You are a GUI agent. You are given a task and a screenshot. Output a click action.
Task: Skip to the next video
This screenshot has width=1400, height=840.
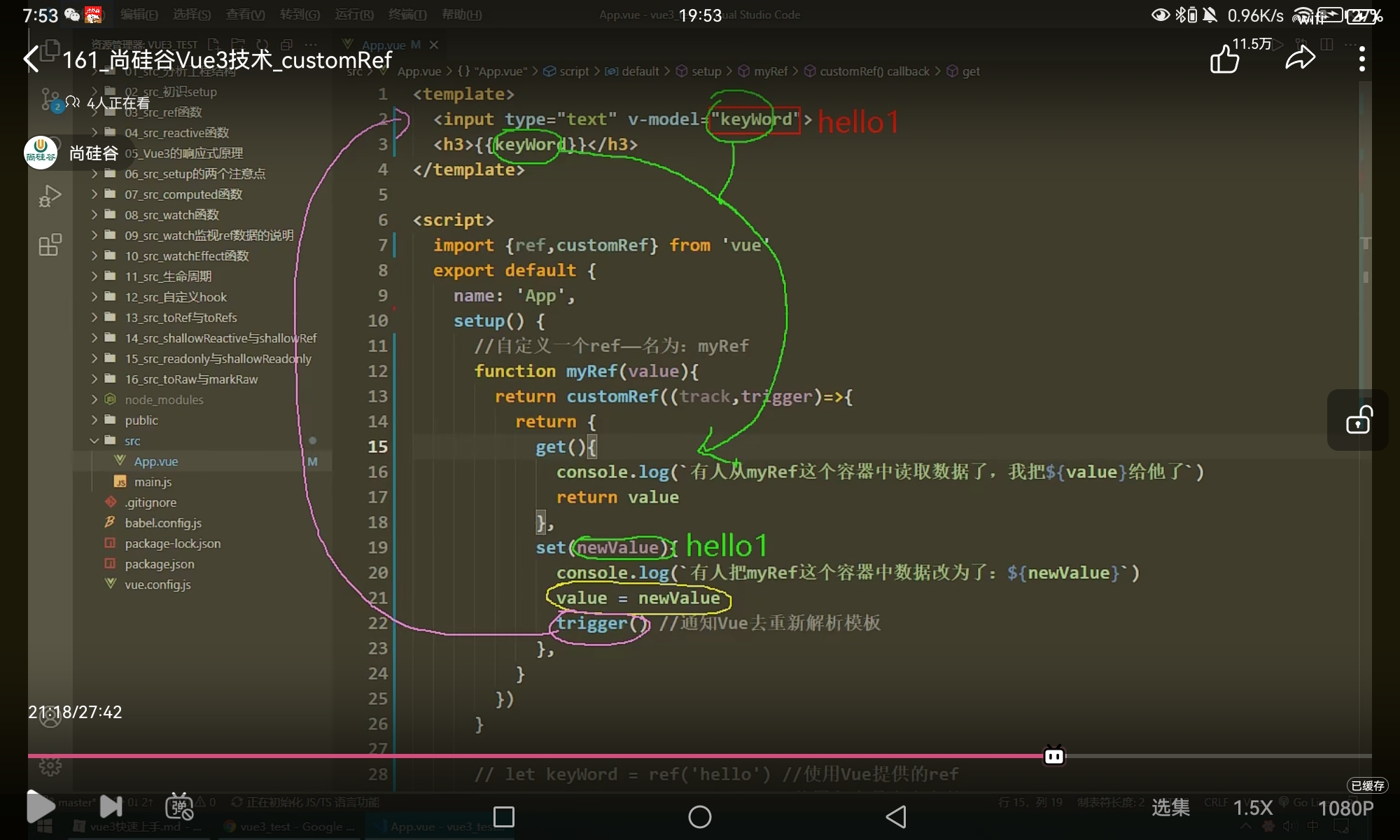click(x=111, y=806)
